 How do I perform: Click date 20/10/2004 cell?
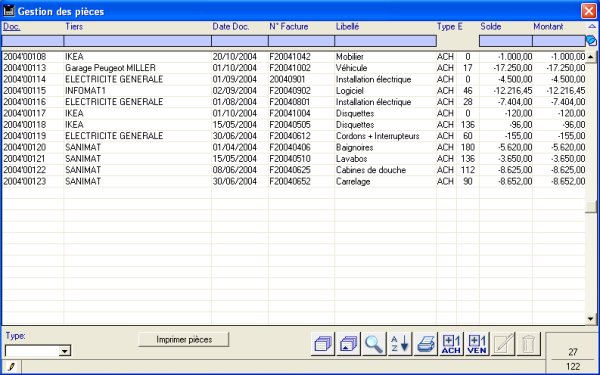(235, 57)
